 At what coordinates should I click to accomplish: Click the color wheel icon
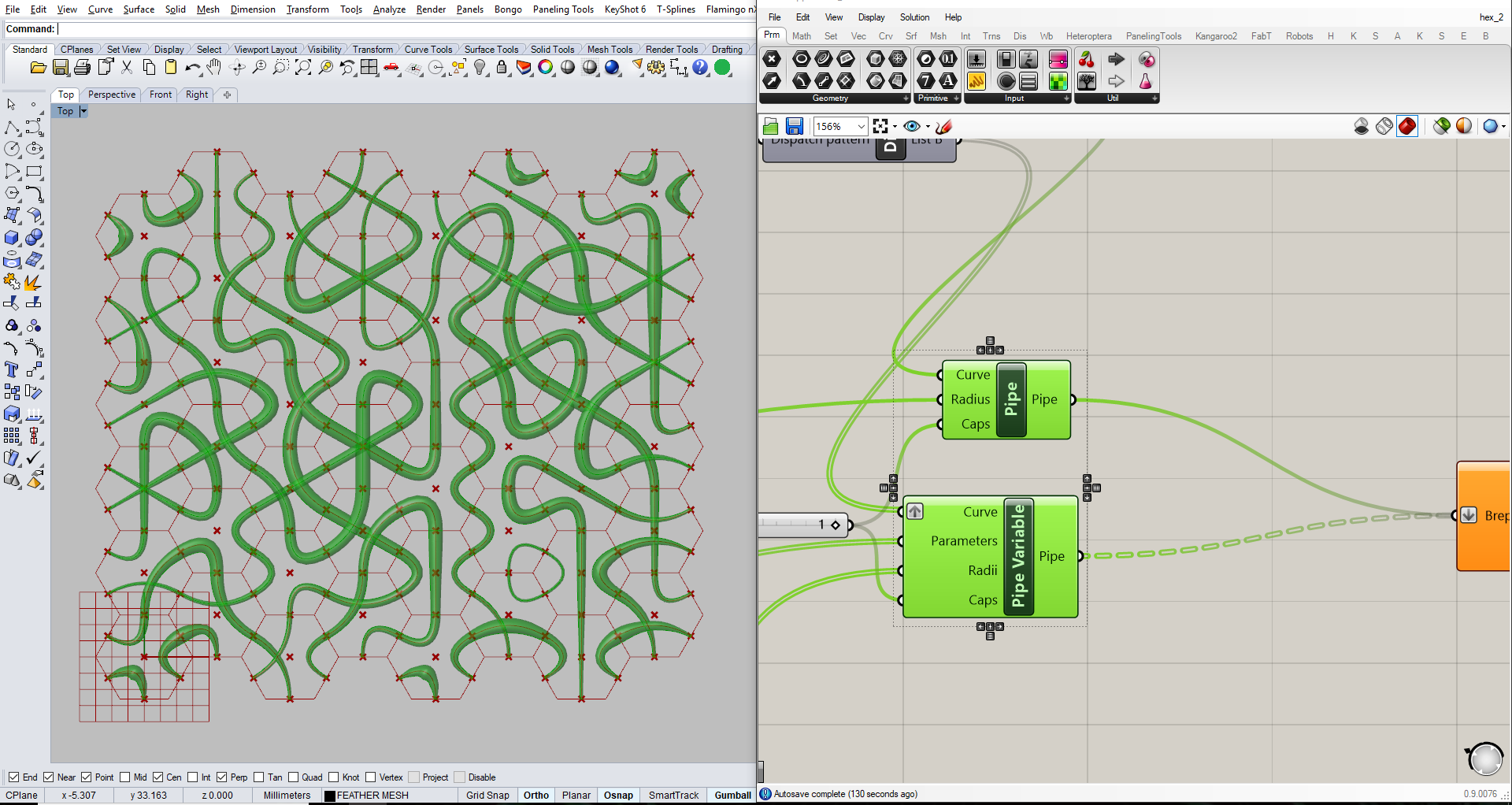click(546, 68)
